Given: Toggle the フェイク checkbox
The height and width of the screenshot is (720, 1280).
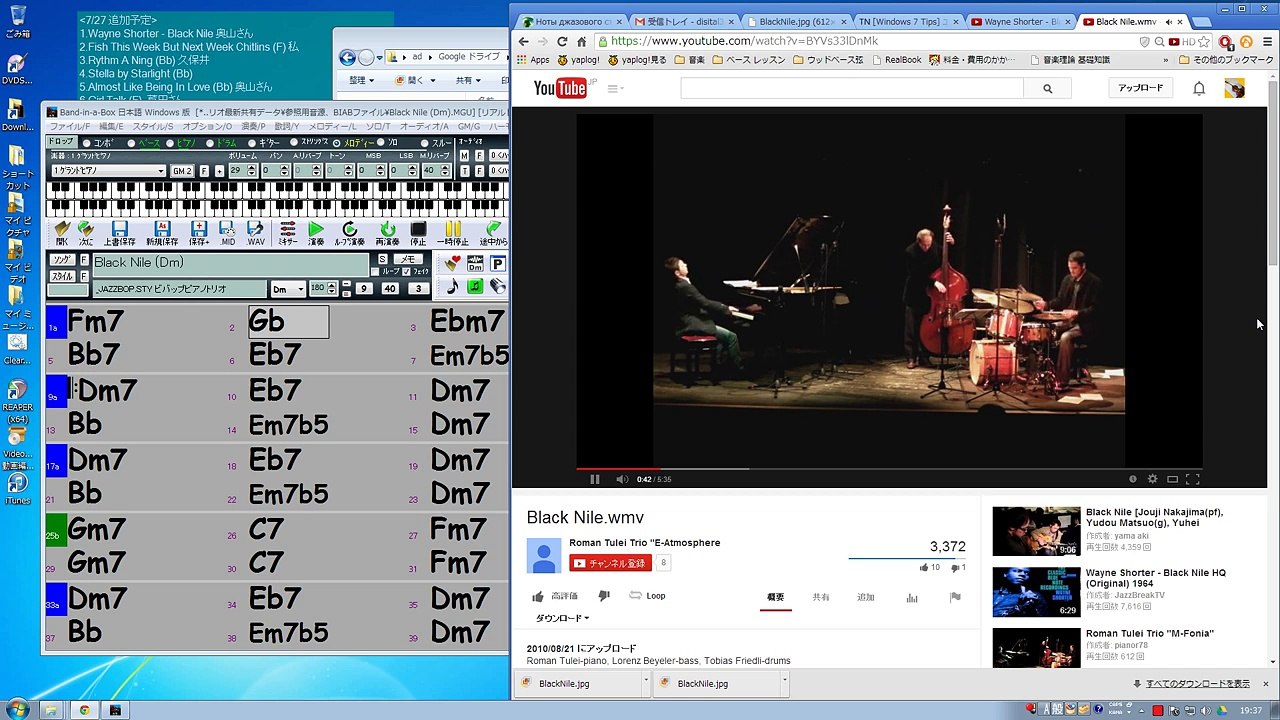Looking at the screenshot, I should coord(406,271).
